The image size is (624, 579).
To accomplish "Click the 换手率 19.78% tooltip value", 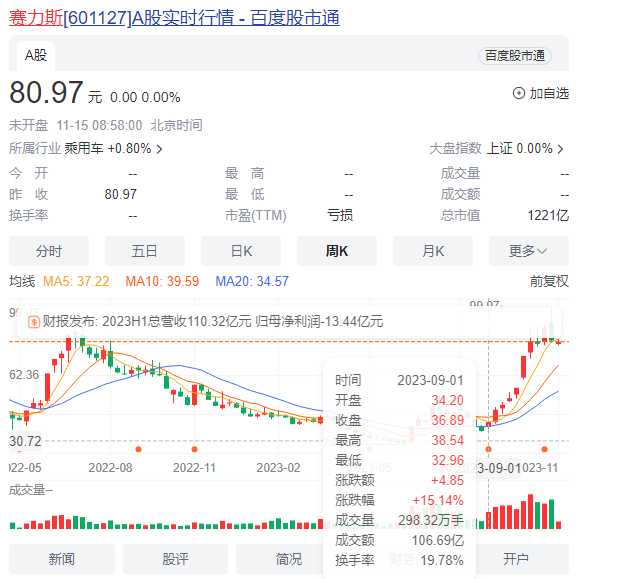I will 442,561.
